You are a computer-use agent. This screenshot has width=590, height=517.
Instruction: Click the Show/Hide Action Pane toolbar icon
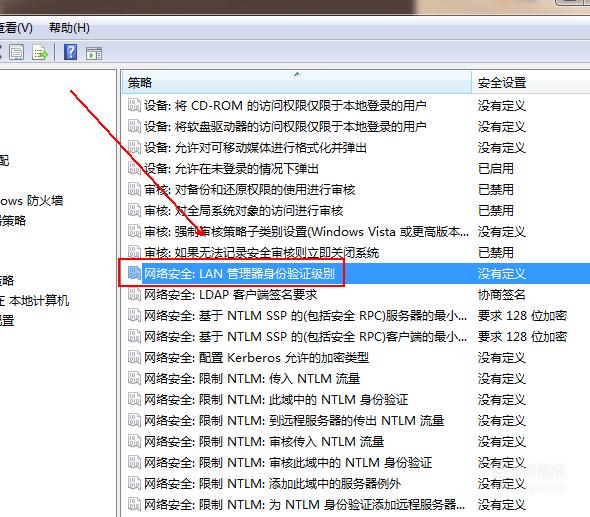[94, 53]
